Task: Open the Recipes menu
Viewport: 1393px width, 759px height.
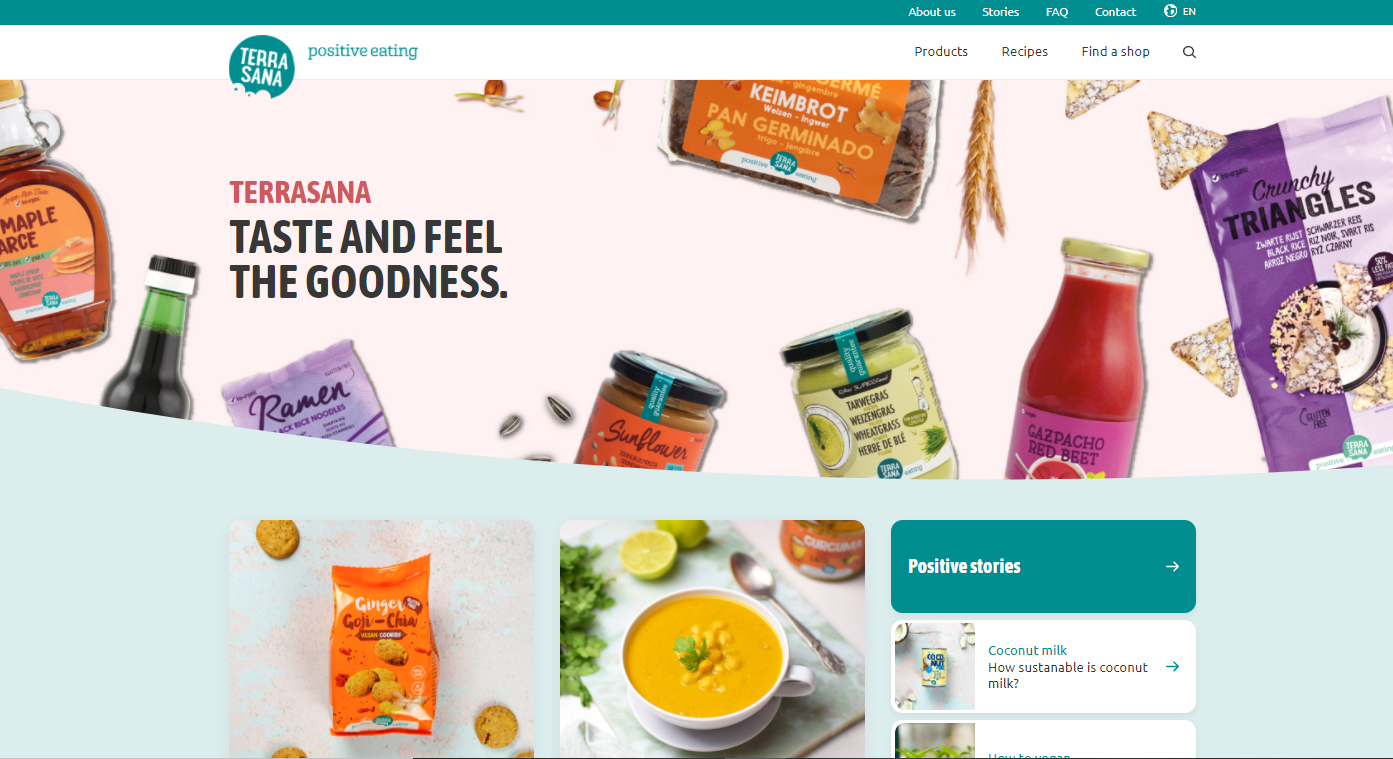Action: pos(1025,52)
